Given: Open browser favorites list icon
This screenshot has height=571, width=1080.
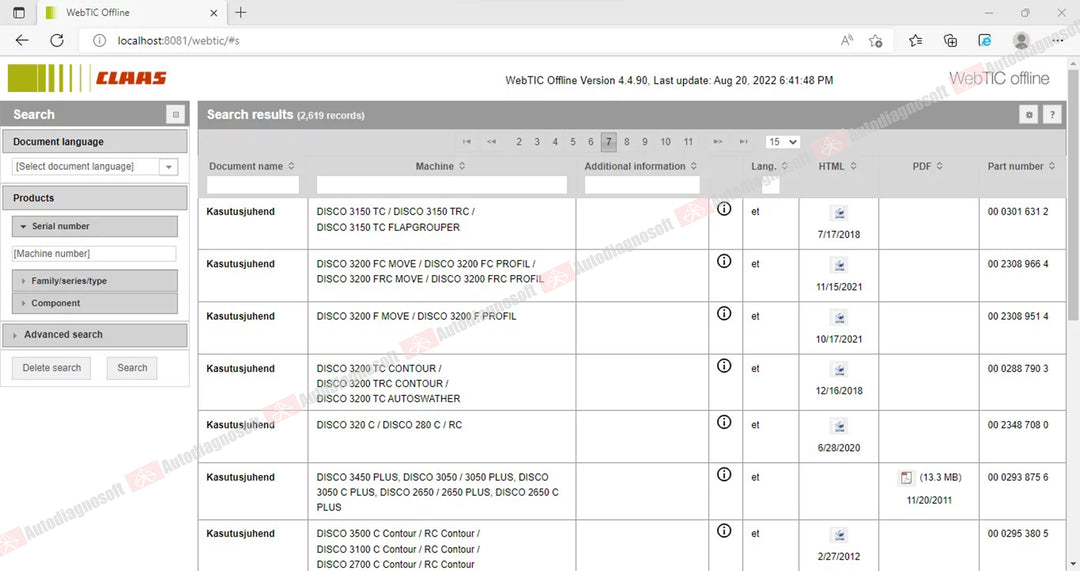Looking at the screenshot, I should [915, 41].
